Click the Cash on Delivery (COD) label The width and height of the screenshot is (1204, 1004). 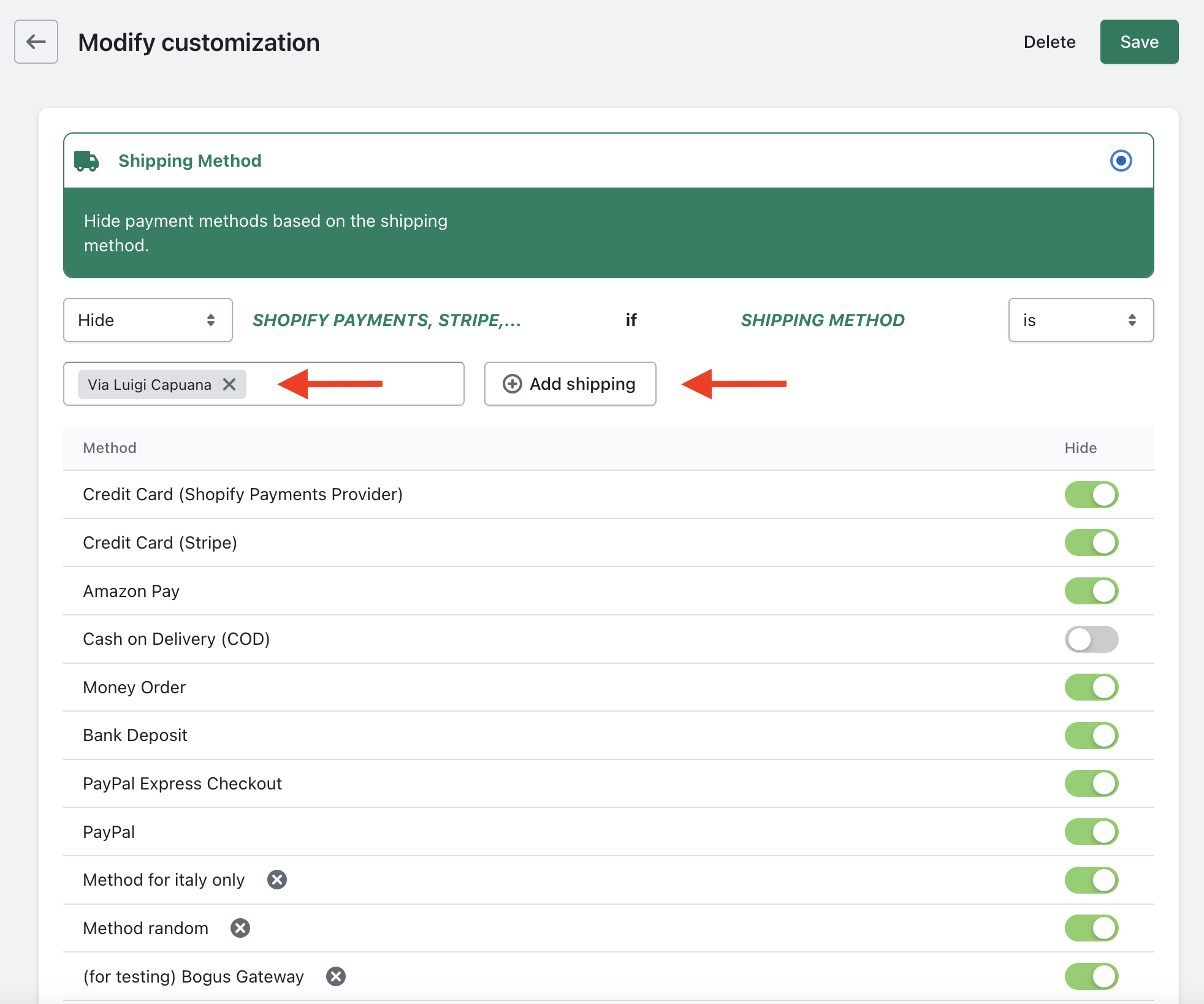[177, 639]
